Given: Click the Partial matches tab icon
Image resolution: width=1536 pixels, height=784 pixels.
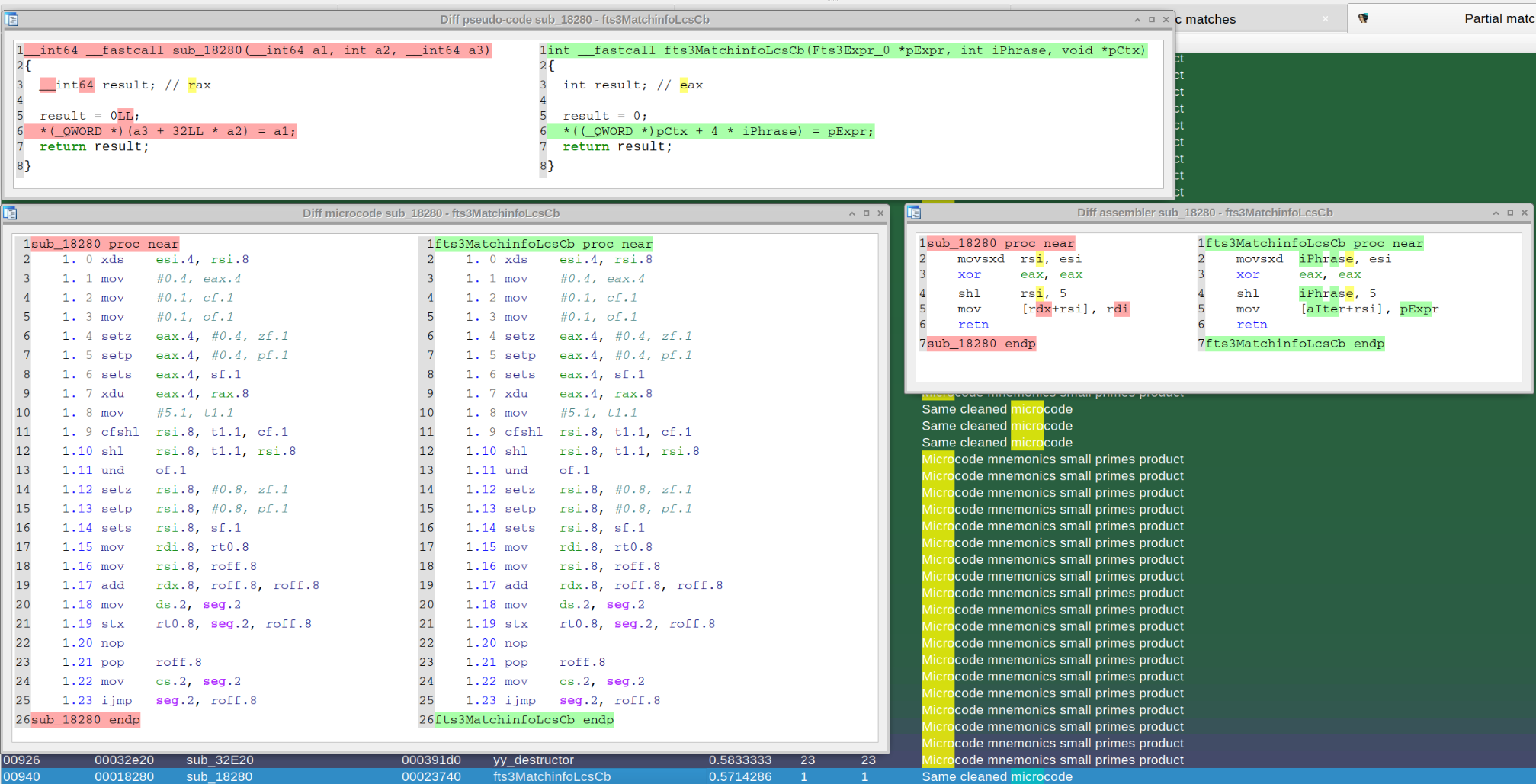Looking at the screenshot, I should pos(1363,18).
